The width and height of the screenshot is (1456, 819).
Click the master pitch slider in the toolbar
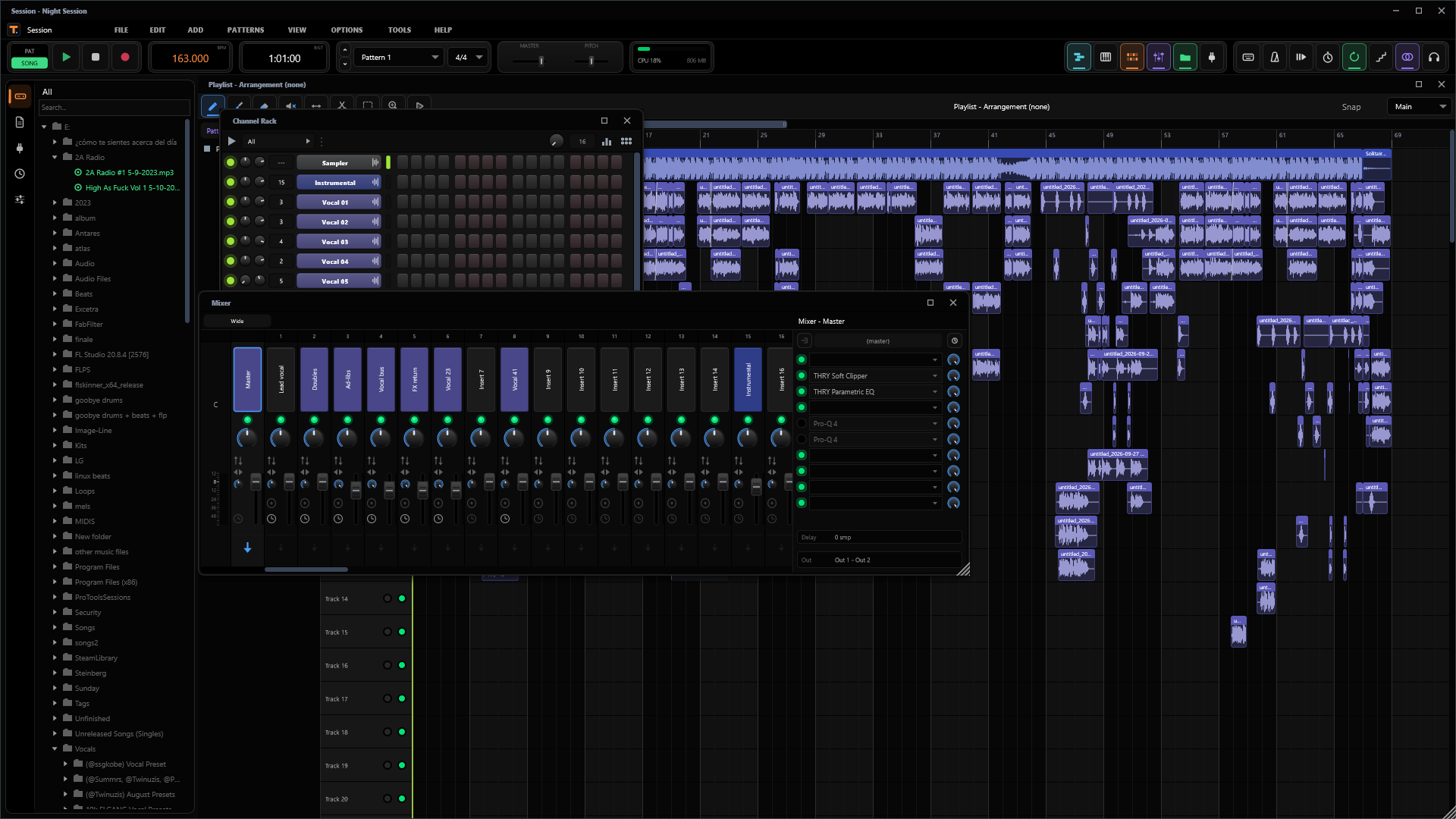(591, 61)
